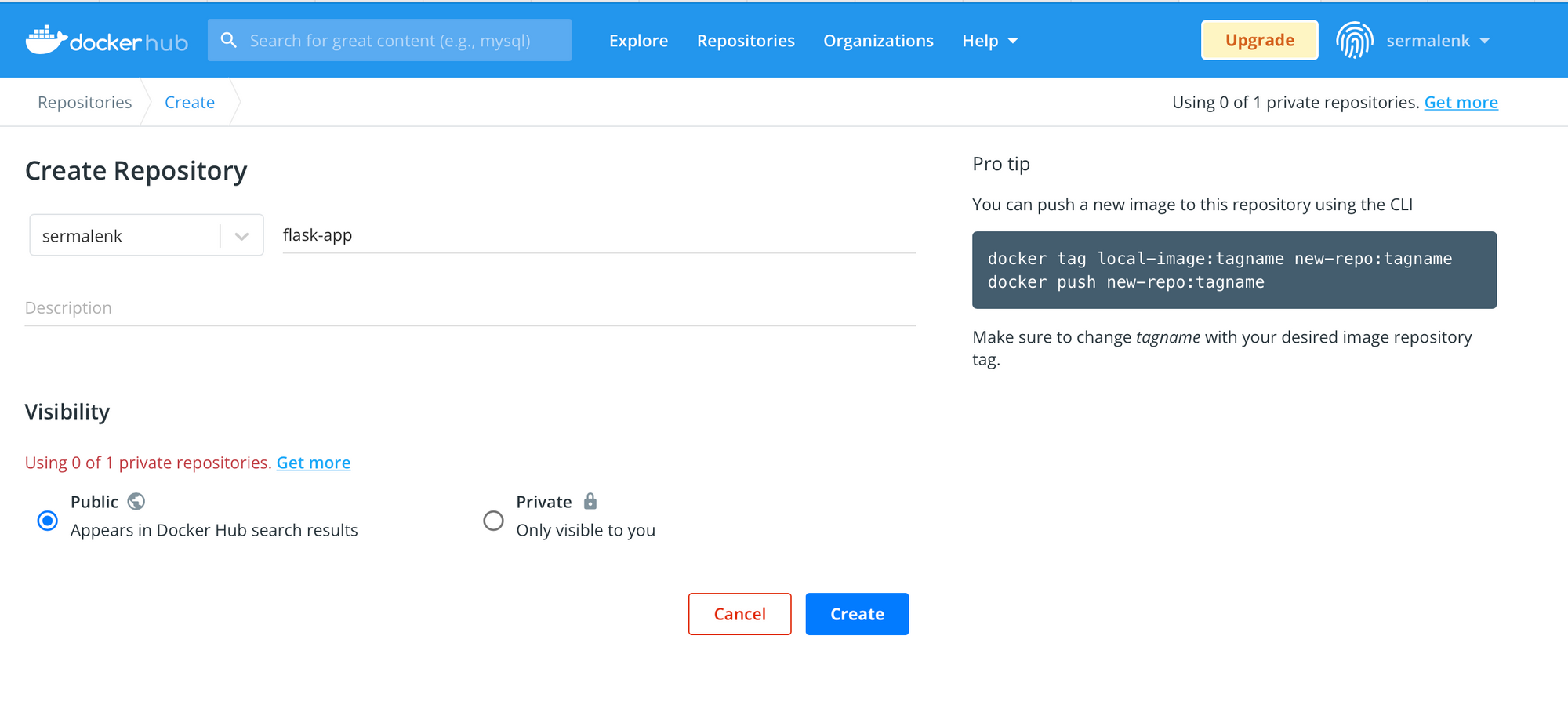Open the sermalenk account menu
This screenshot has width=1568, height=701.
tap(1437, 41)
